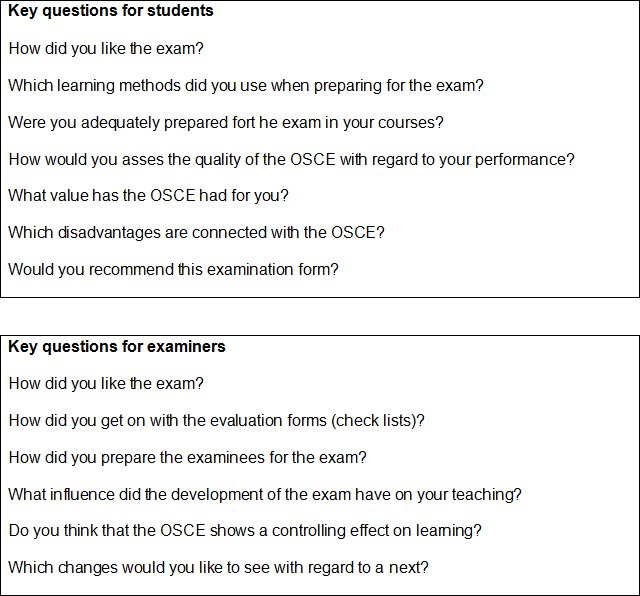Click "Would you recommend this examination form?"
Screen dimensions: 640x596
173,269
